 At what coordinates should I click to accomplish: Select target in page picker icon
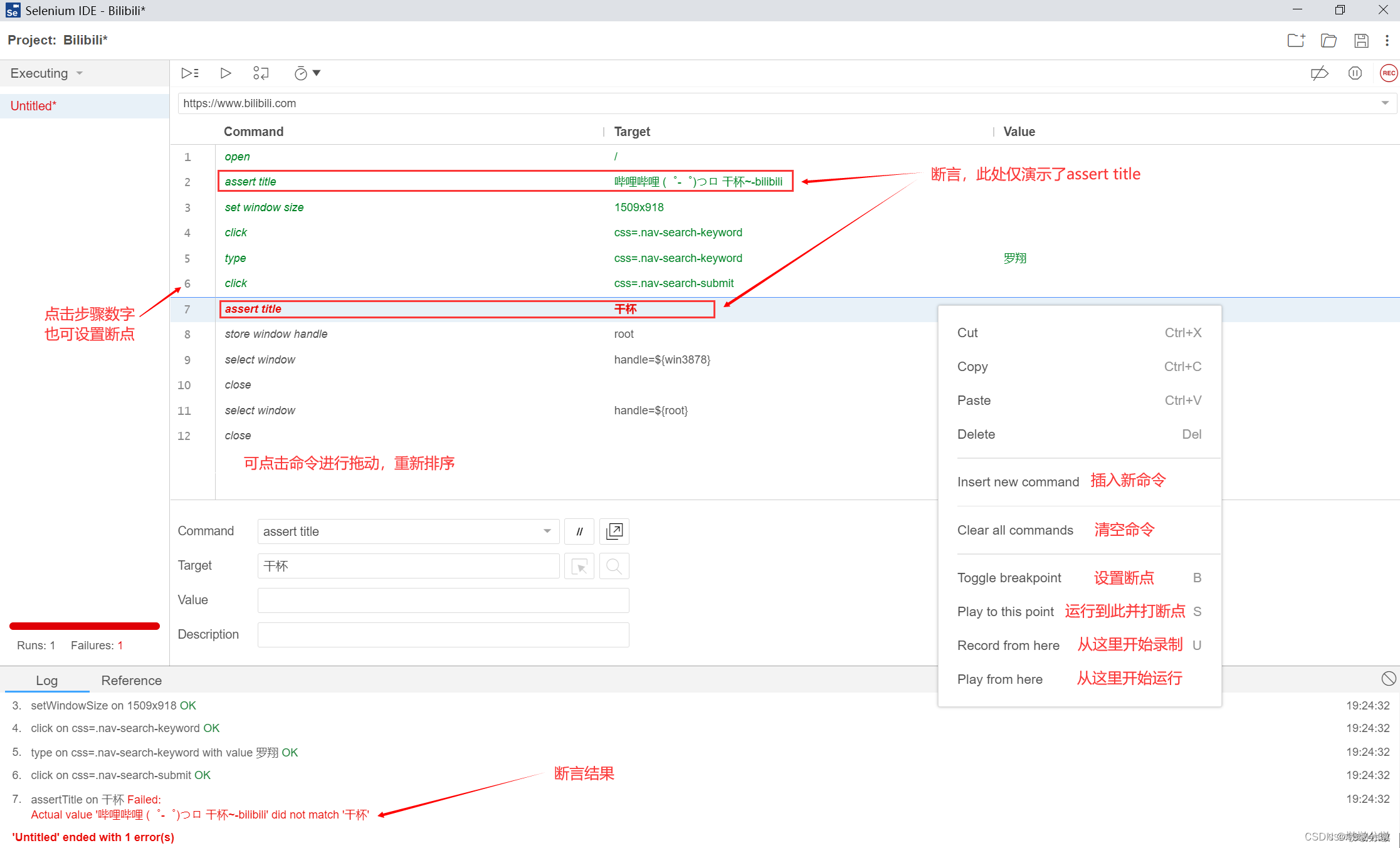coord(579,566)
